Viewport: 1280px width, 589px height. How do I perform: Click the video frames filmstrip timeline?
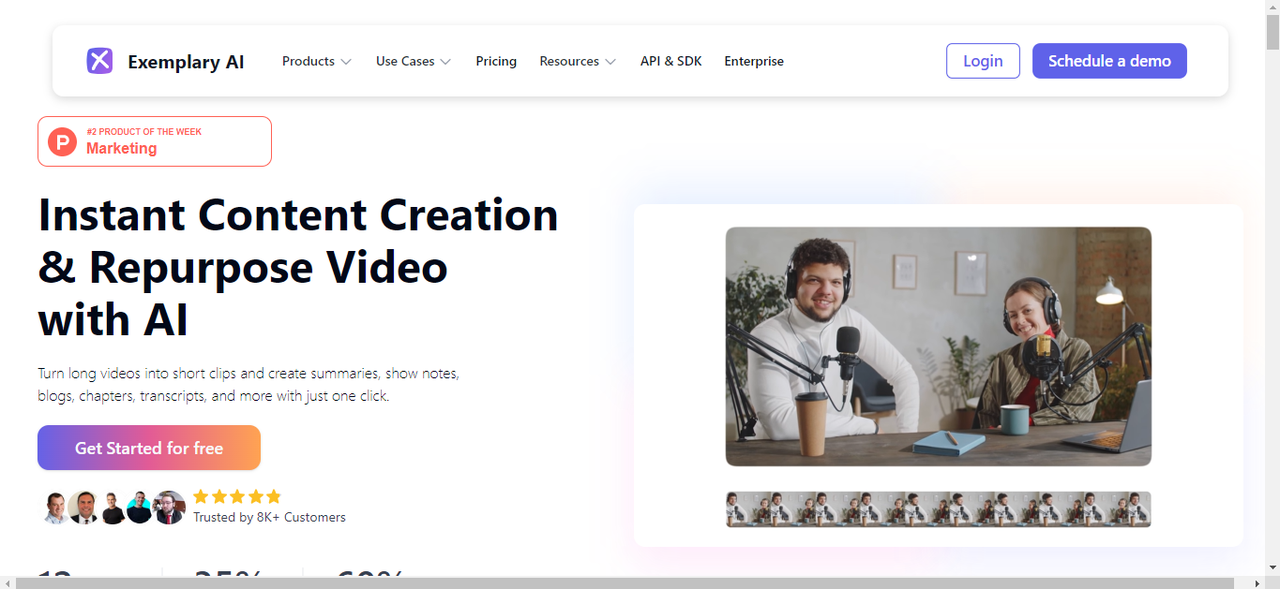point(938,509)
